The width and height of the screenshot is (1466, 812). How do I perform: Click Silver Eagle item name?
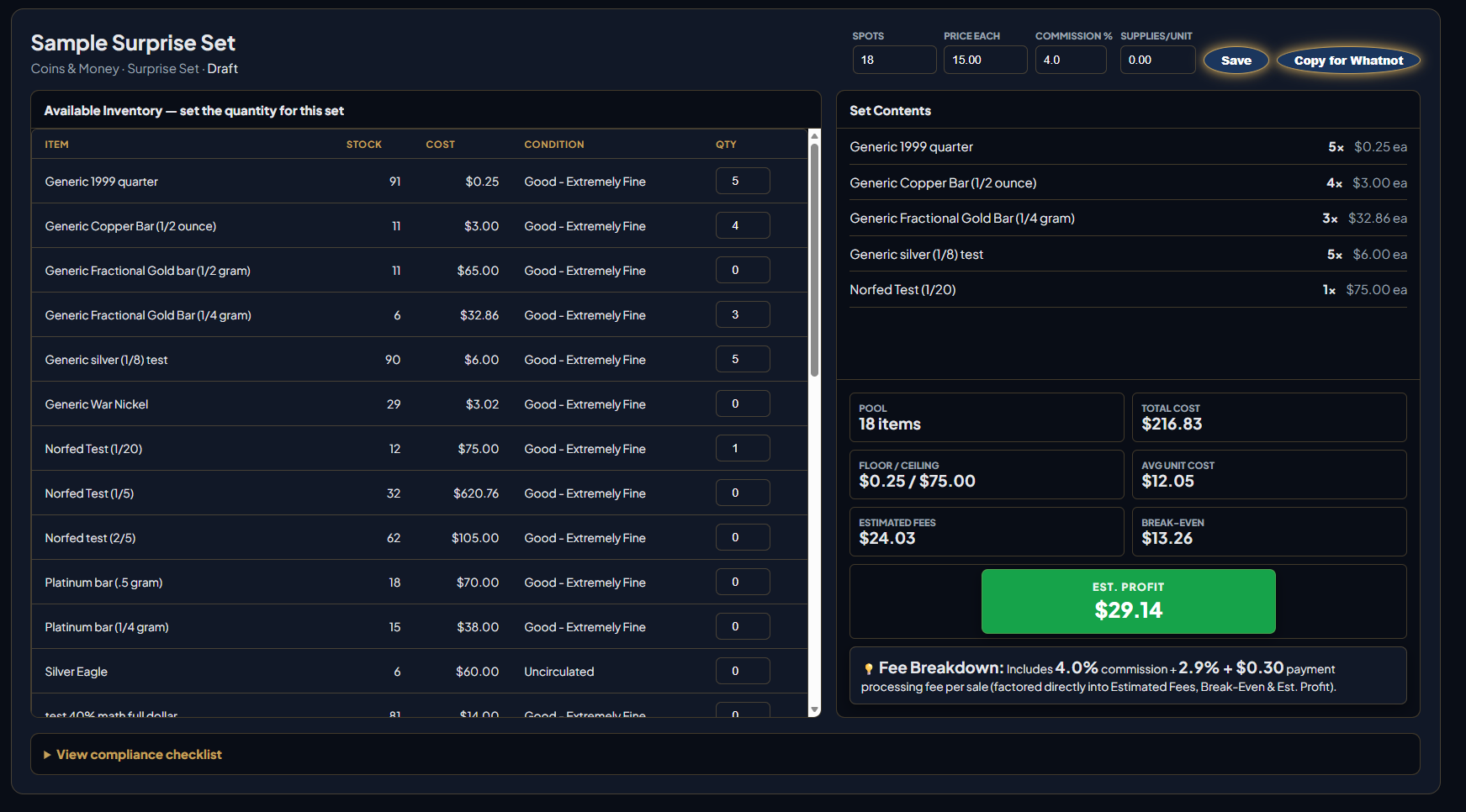(76, 672)
